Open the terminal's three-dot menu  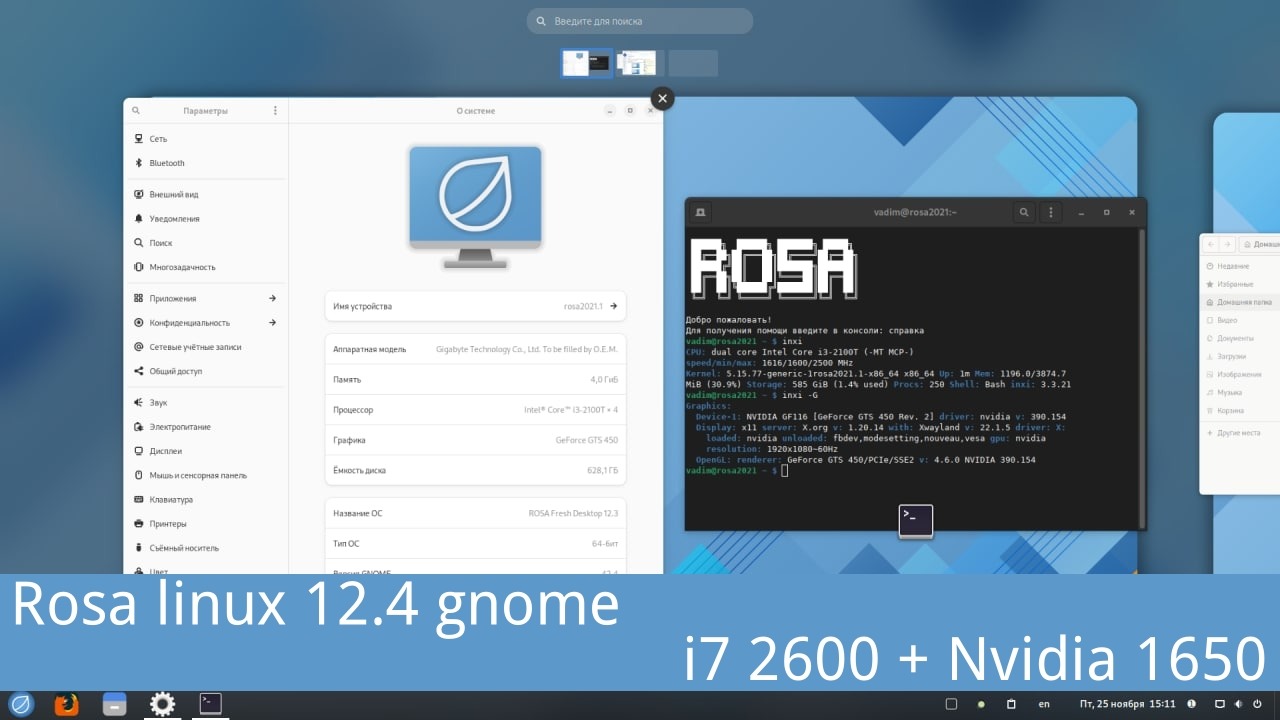tap(1050, 212)
